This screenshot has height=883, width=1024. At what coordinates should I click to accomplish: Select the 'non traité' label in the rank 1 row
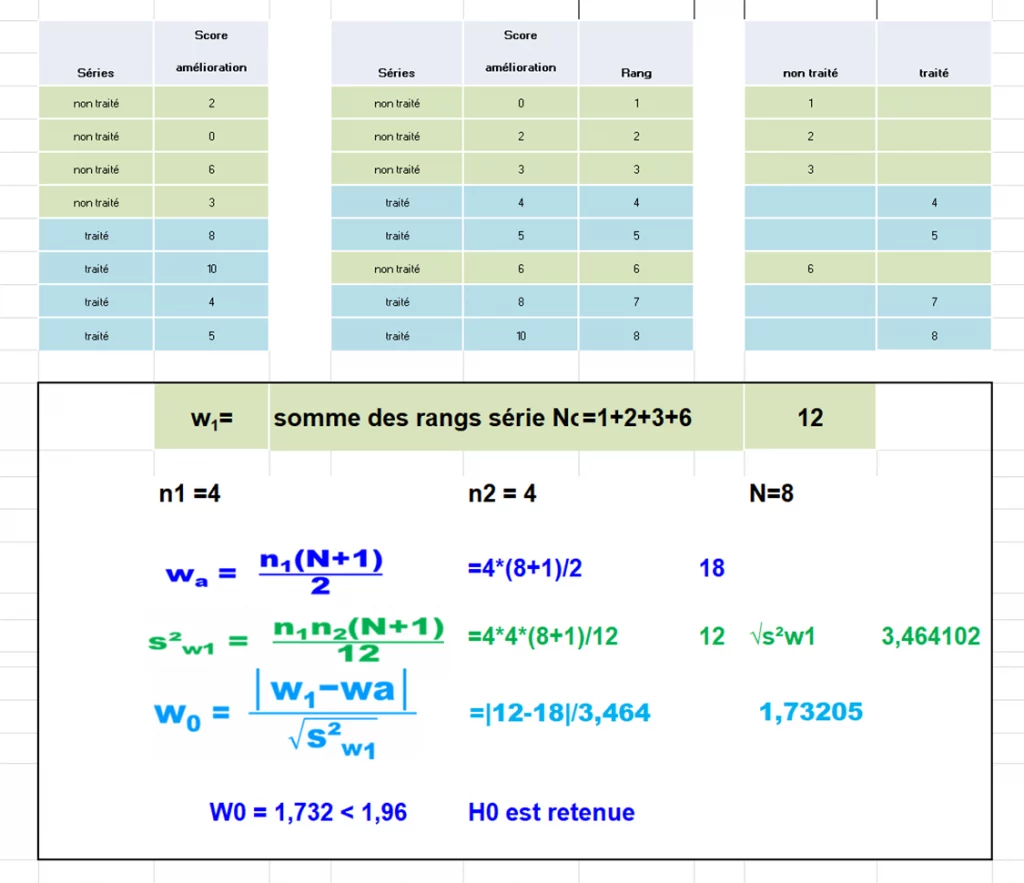coord(396,103)
